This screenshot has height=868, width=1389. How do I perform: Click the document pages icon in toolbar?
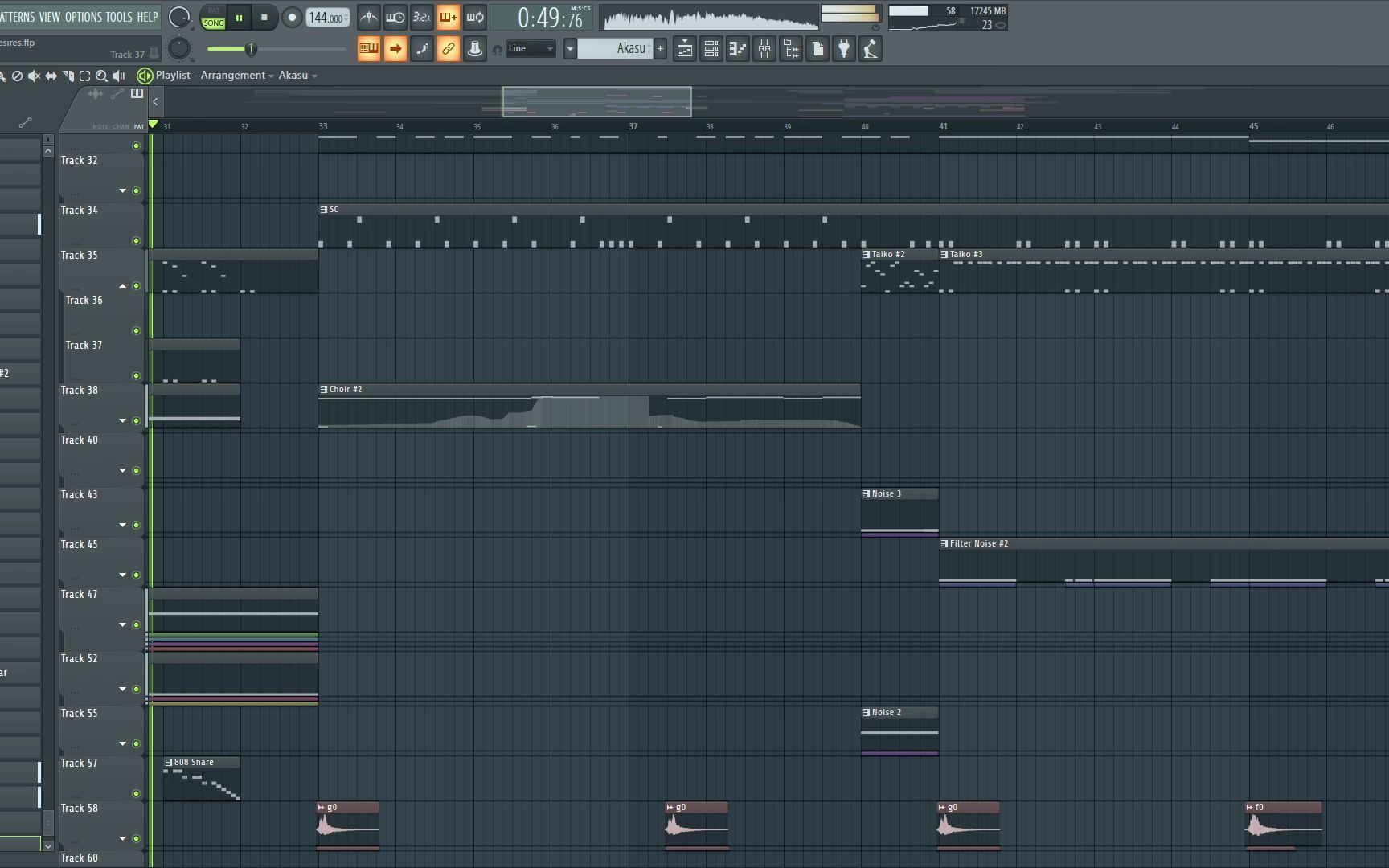[x=817, y=49]
